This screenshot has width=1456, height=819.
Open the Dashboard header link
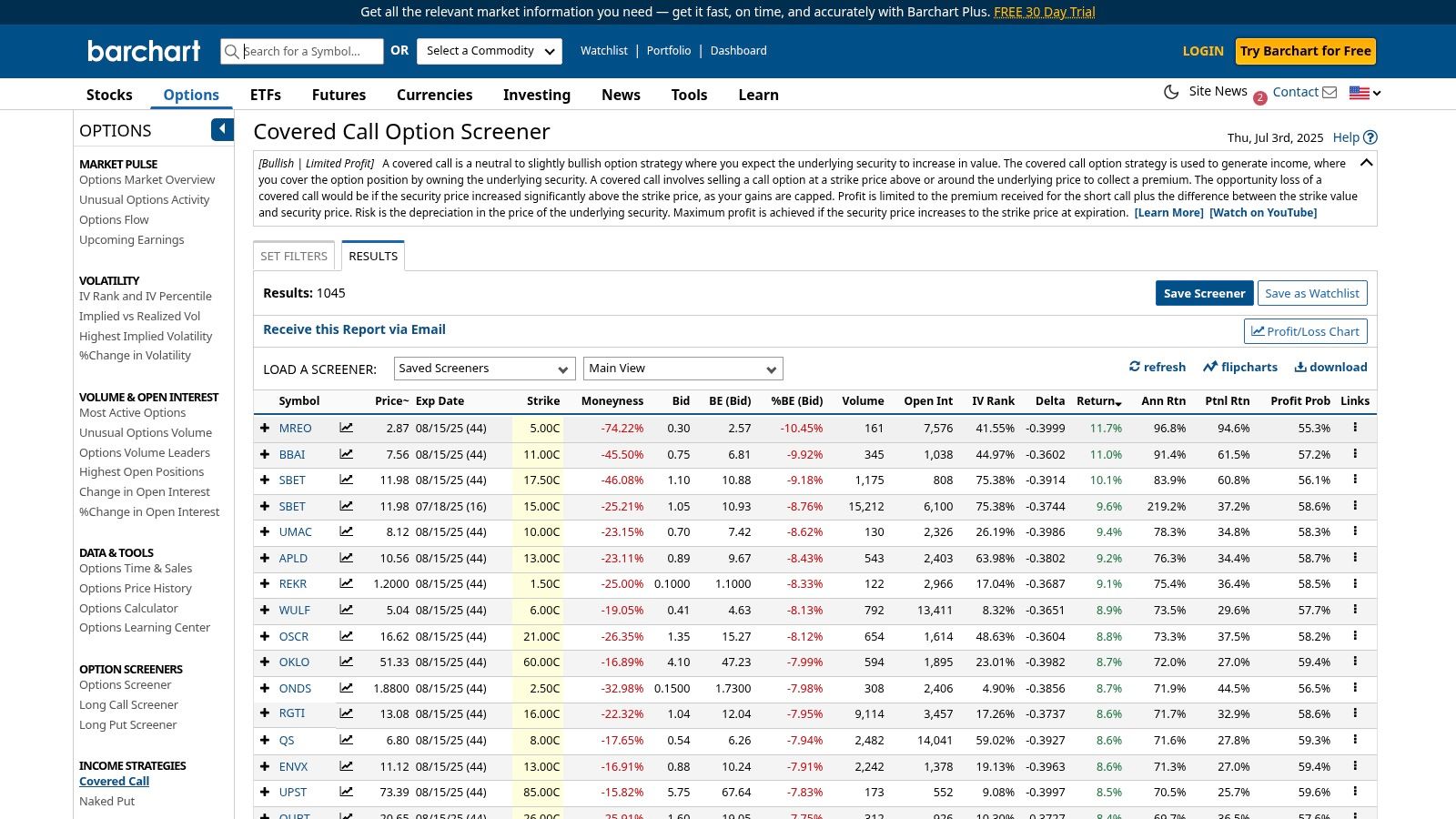tap(738, 51)
